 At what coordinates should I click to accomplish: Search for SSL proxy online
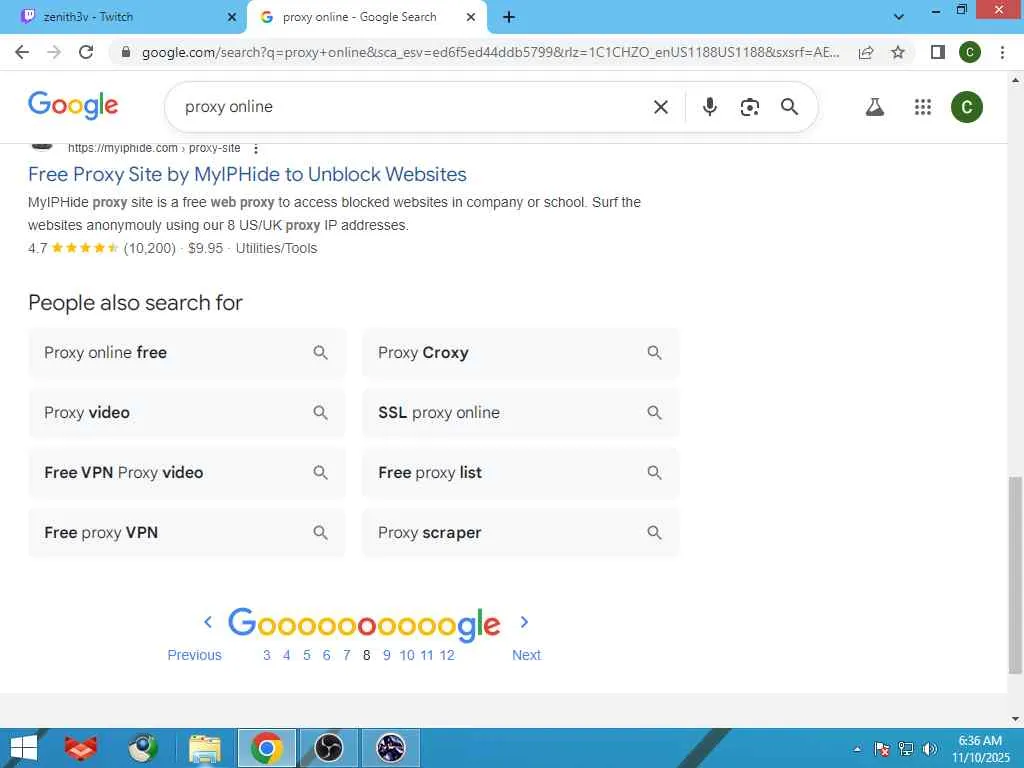point(520,413)
